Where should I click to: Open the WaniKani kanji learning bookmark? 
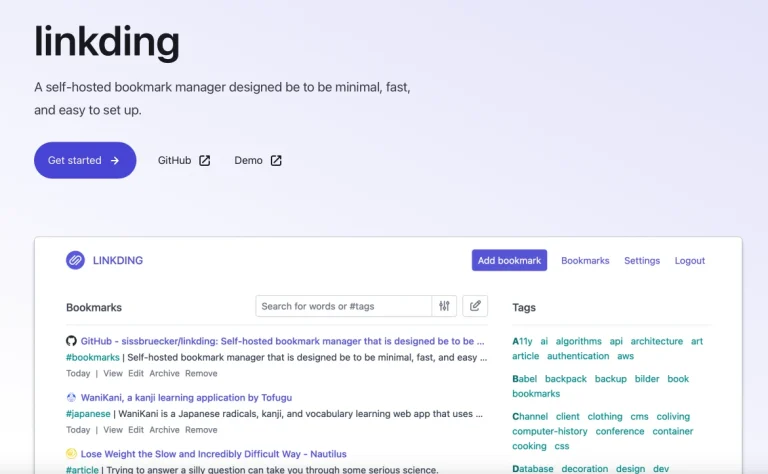pyautogui.click(x=186, y=398)
